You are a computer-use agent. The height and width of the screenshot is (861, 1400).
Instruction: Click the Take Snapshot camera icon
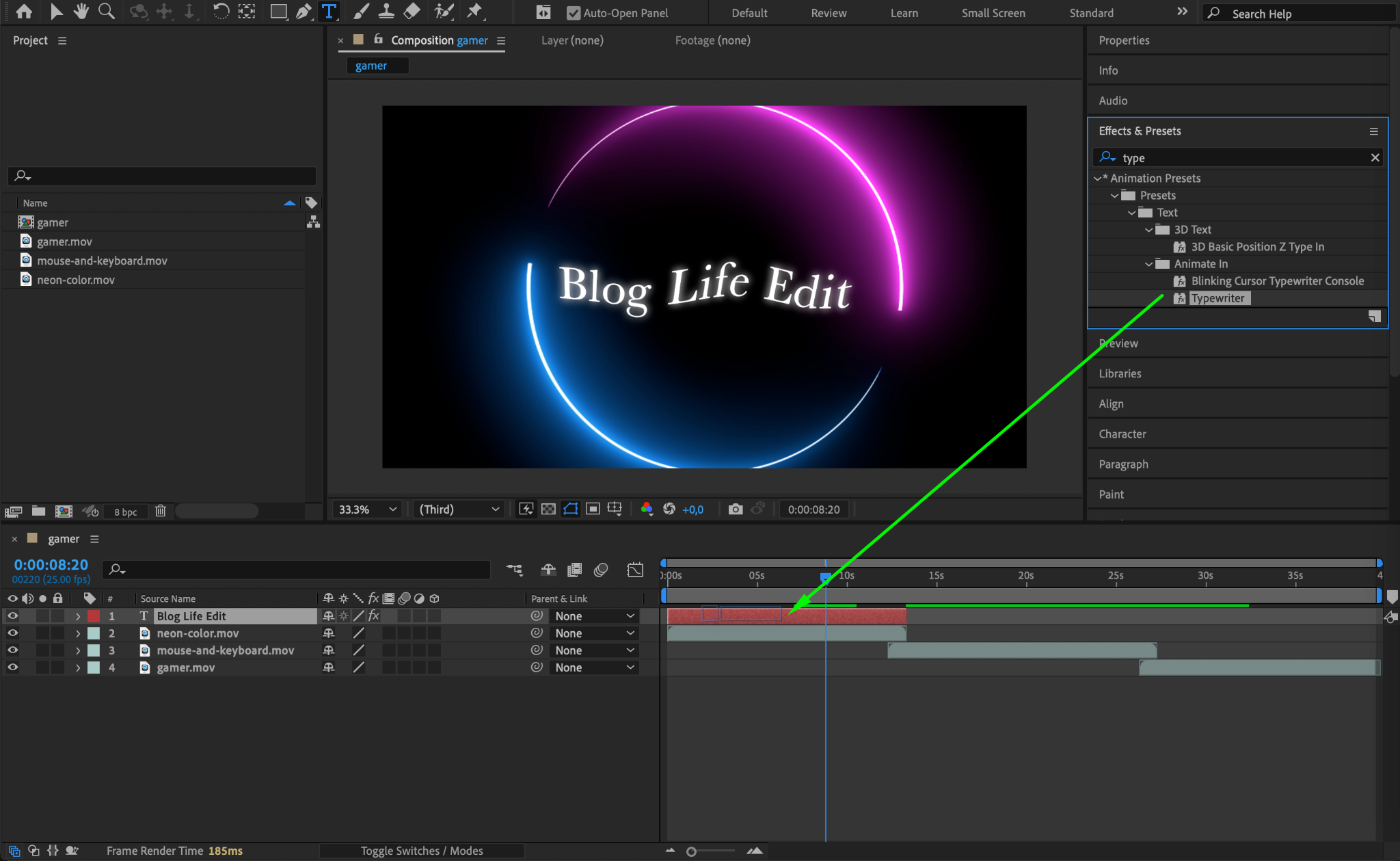click(x=735, y=509)
